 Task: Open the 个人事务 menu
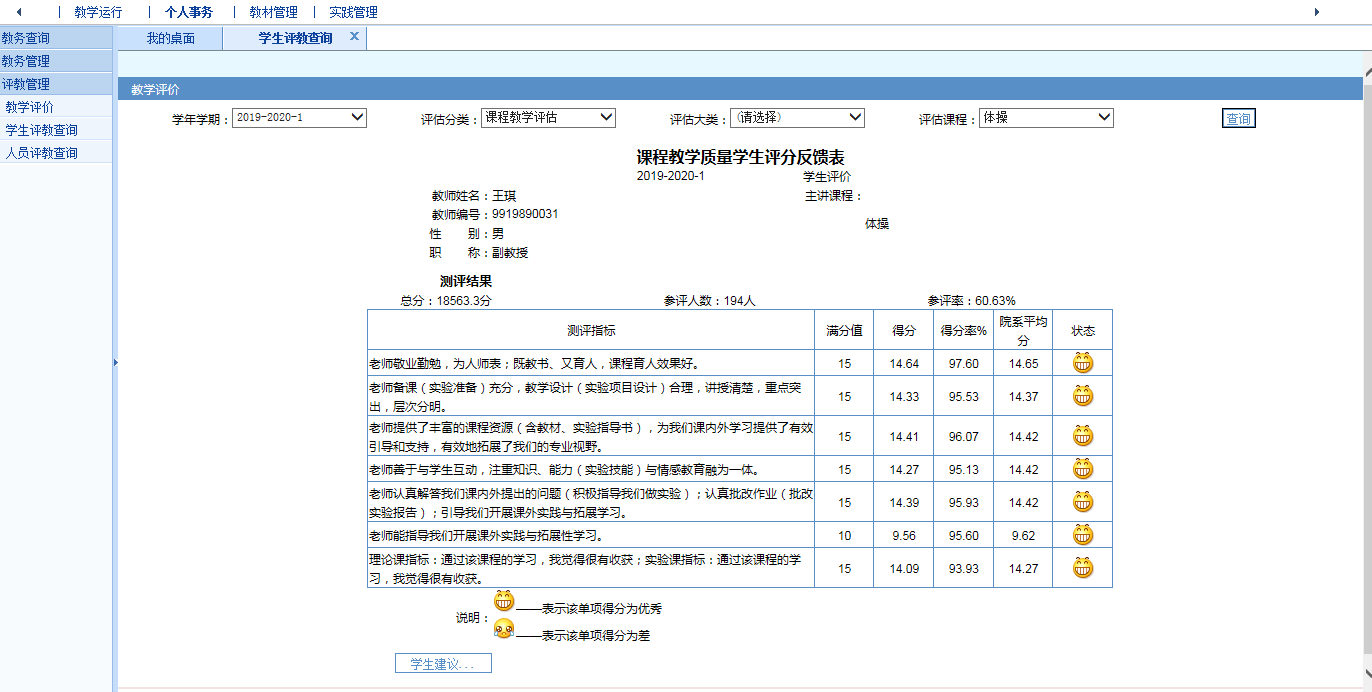[189, 12]
